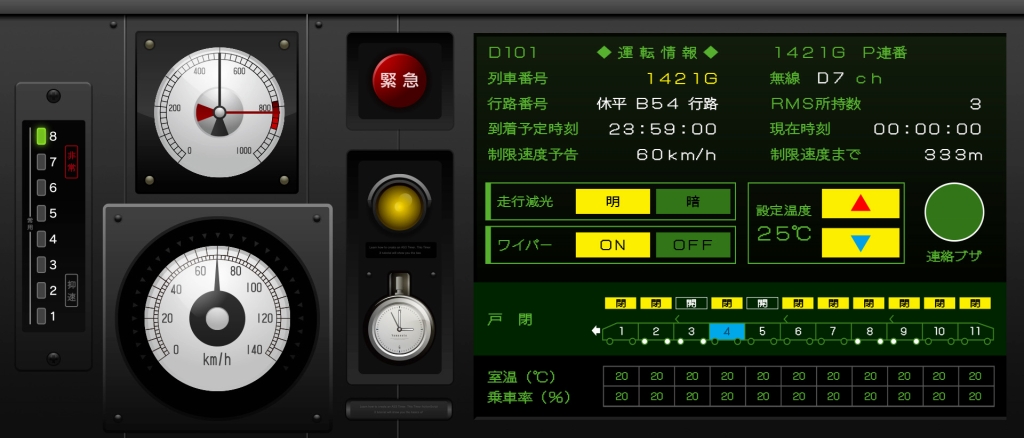Click the RMS所持数 value 3

[x=976, y=104]
